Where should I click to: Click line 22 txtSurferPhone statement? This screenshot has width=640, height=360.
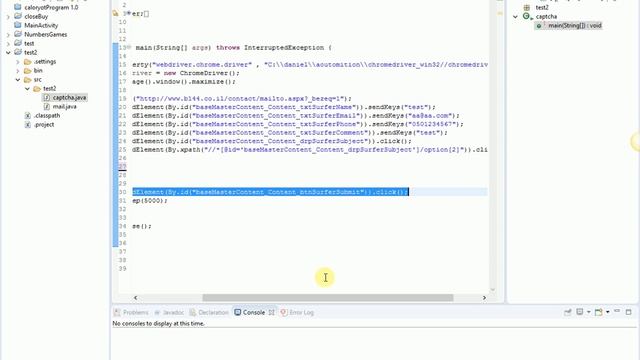click(298, 124)
